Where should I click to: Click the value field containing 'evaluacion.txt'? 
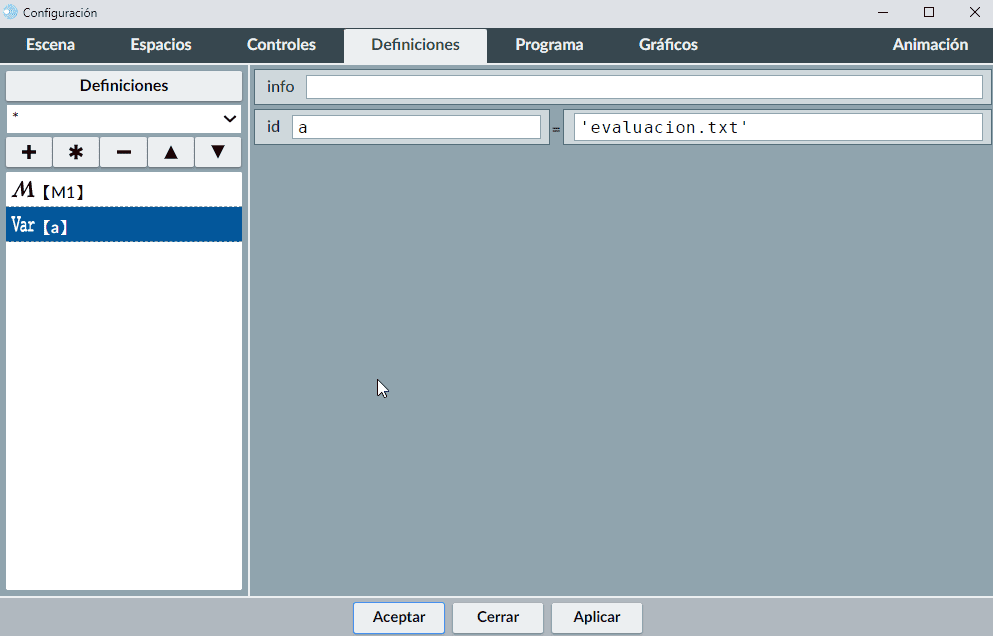777,128
